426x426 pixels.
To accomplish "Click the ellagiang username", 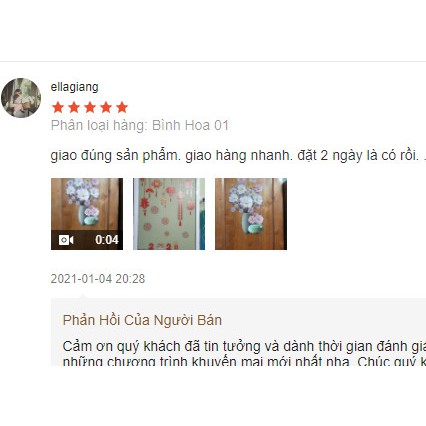I will click(74, 87).
